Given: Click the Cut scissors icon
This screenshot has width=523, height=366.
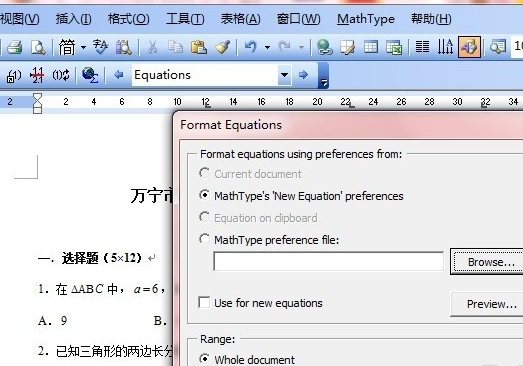Looking at the screenshot, I should pyautogui.click(x=152, y=47).
